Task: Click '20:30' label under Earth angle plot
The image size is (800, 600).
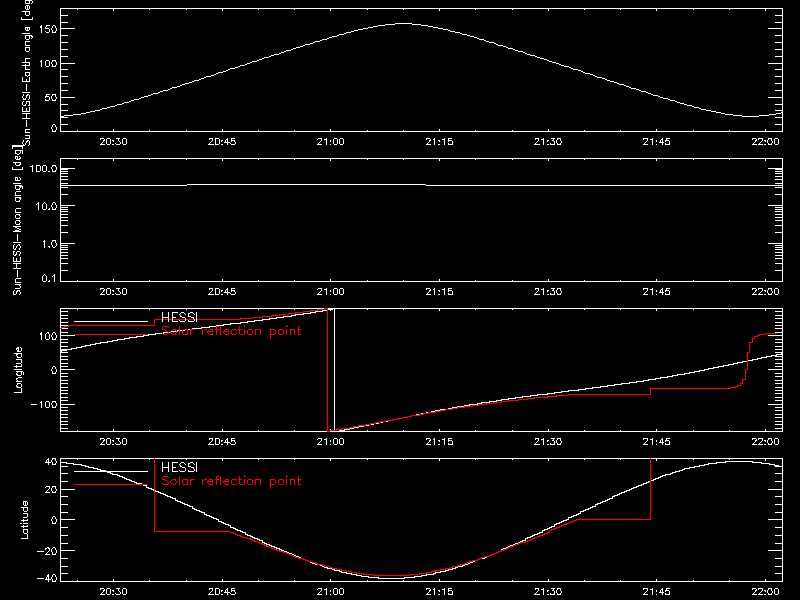Action: point(113,142)
